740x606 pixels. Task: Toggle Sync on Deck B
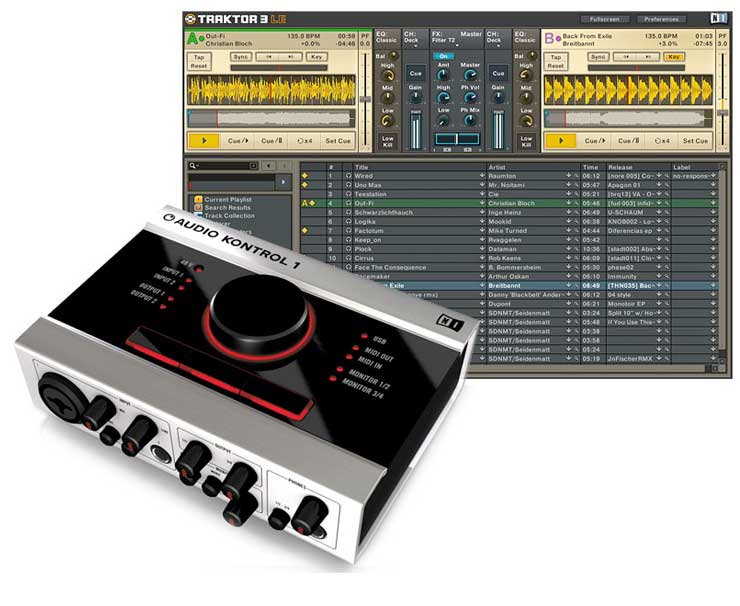pyautogui.click(x=597, y=57)
